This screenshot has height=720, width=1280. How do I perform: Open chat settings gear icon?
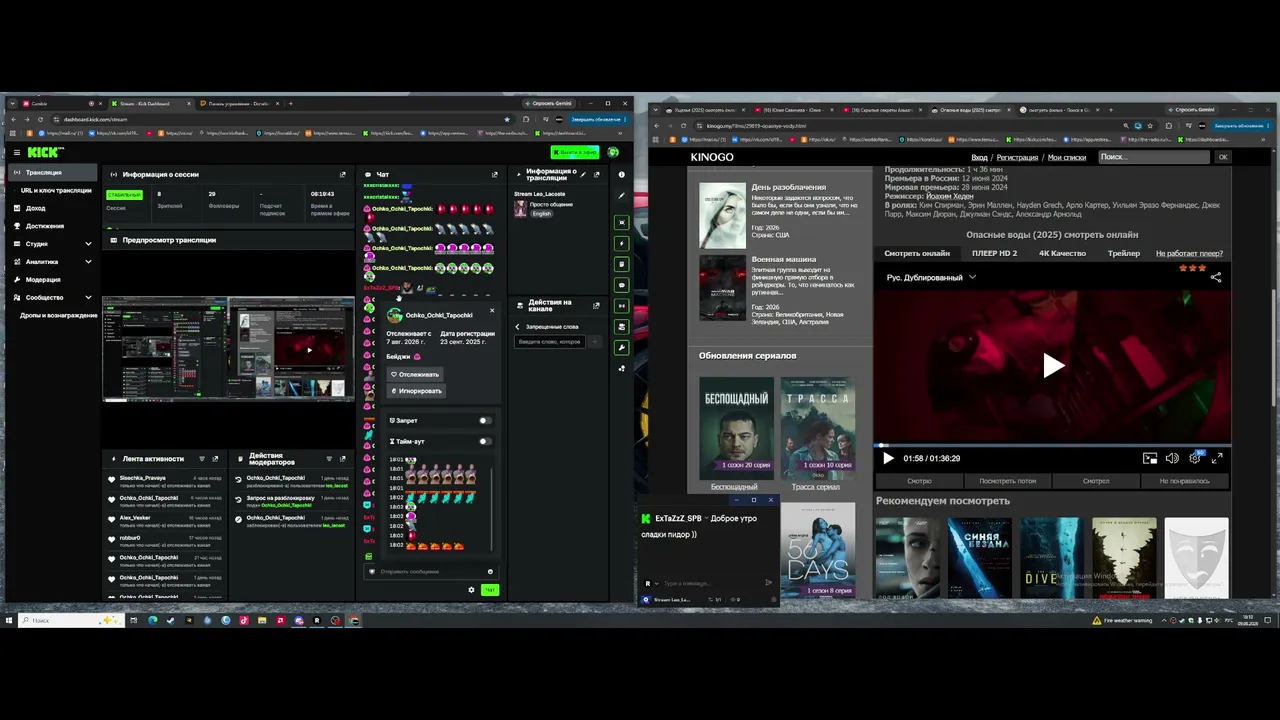(471, 590)
